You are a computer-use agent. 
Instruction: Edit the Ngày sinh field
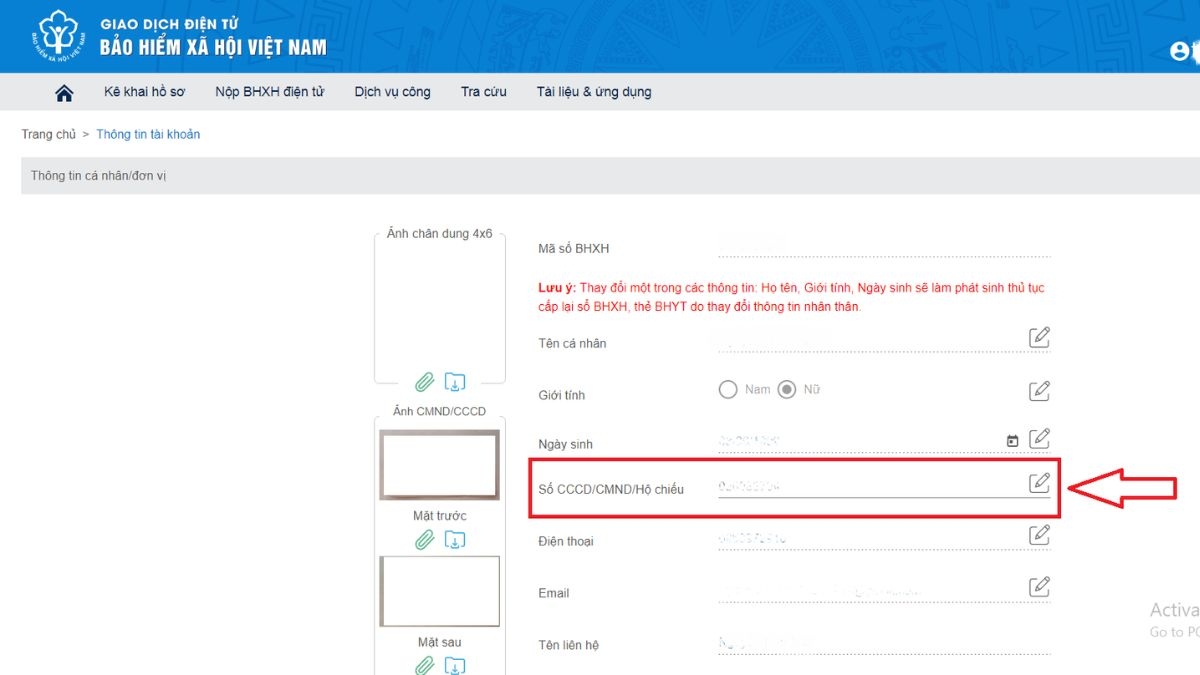(x=1040, y=438)
